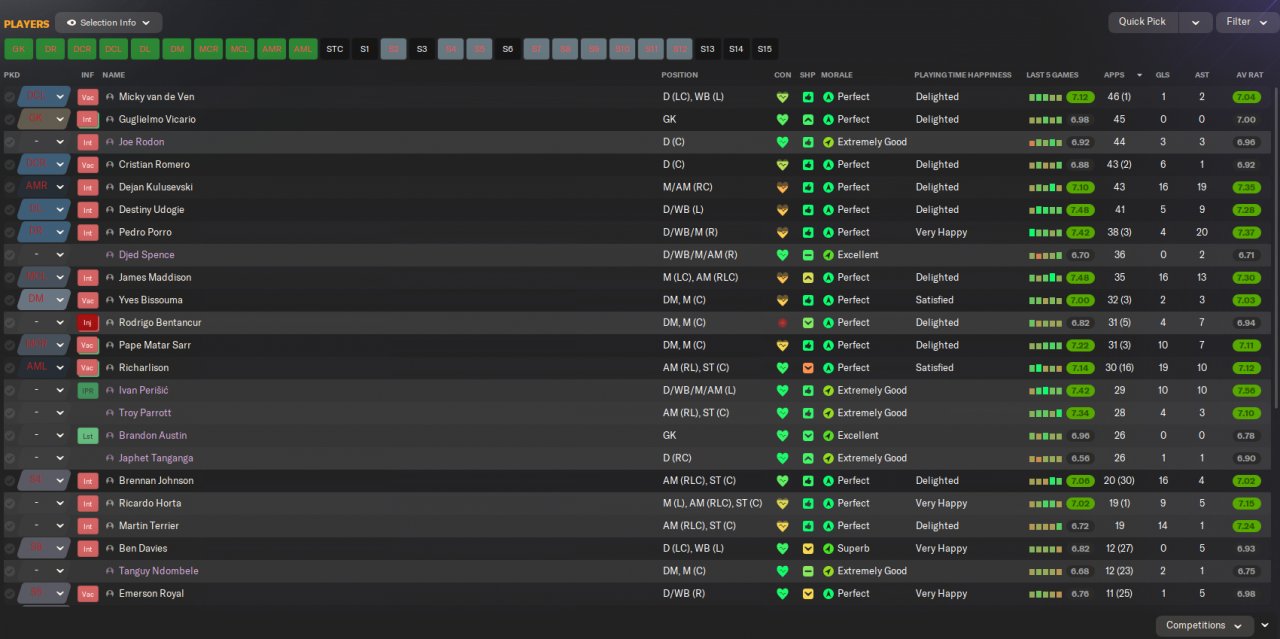Select the S1 substitute slot
The height and width of the screenshot is (639, 1280).
(365, 49)
